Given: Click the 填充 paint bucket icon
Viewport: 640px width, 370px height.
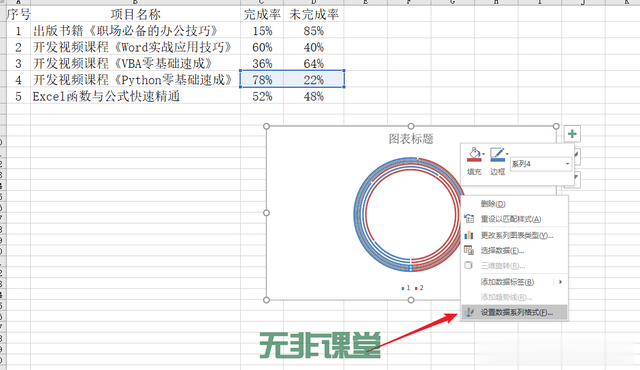Looking at the screenshot, I should click(x=473, y=155).
